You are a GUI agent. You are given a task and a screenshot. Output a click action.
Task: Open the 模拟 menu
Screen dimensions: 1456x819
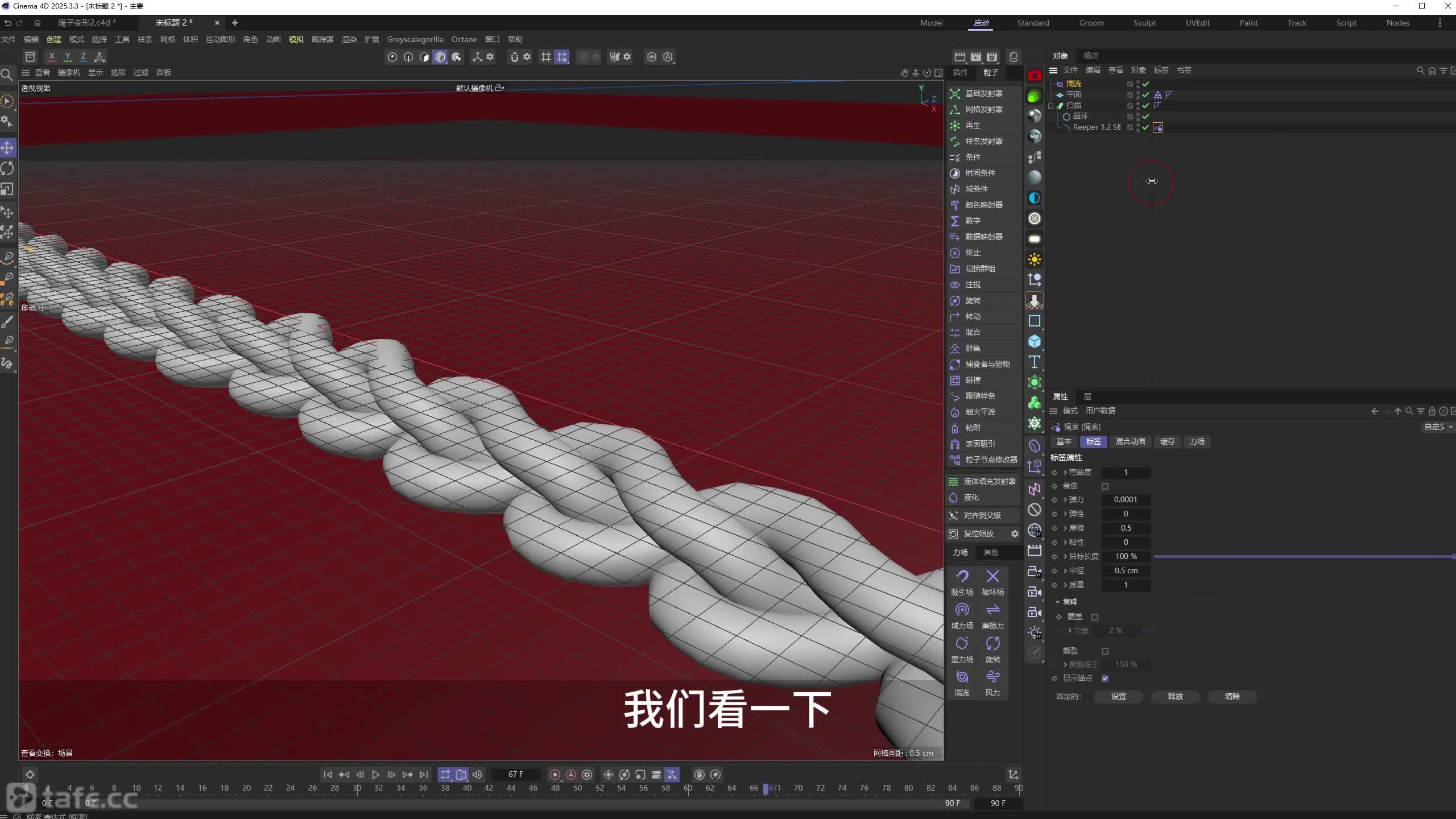(296, 39)
